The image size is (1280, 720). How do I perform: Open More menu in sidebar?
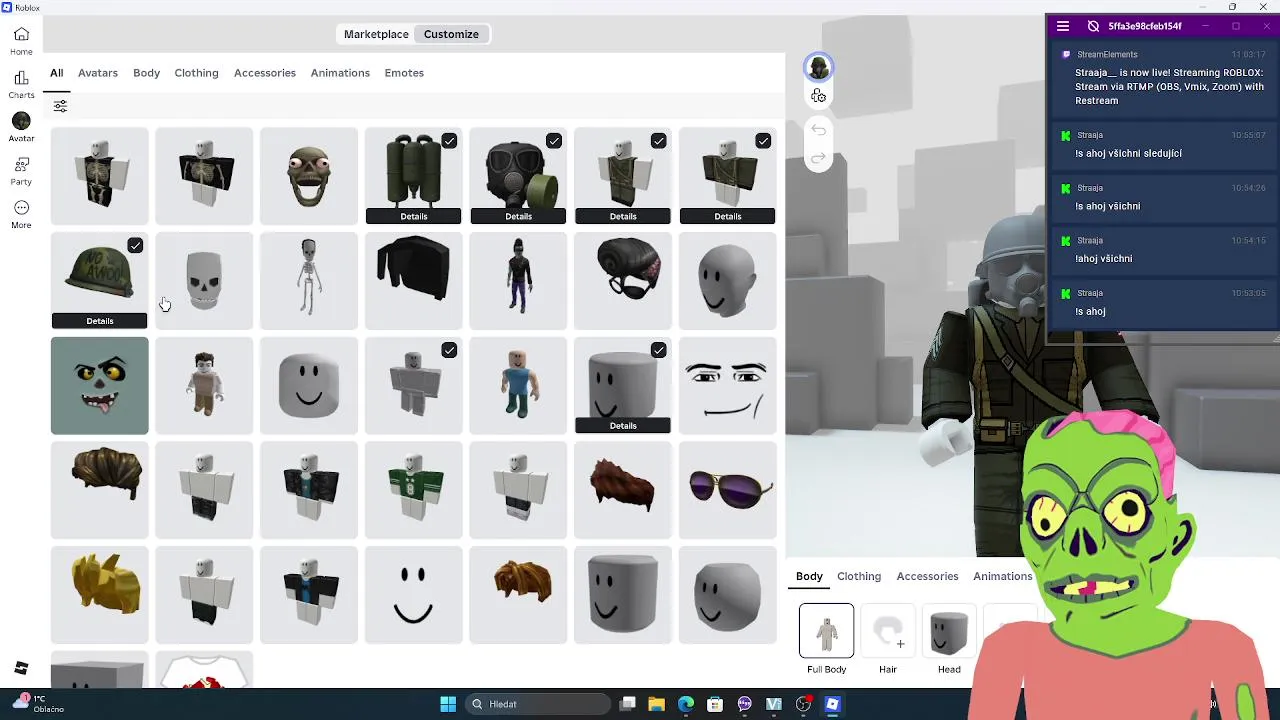click(x=21, y=214)
